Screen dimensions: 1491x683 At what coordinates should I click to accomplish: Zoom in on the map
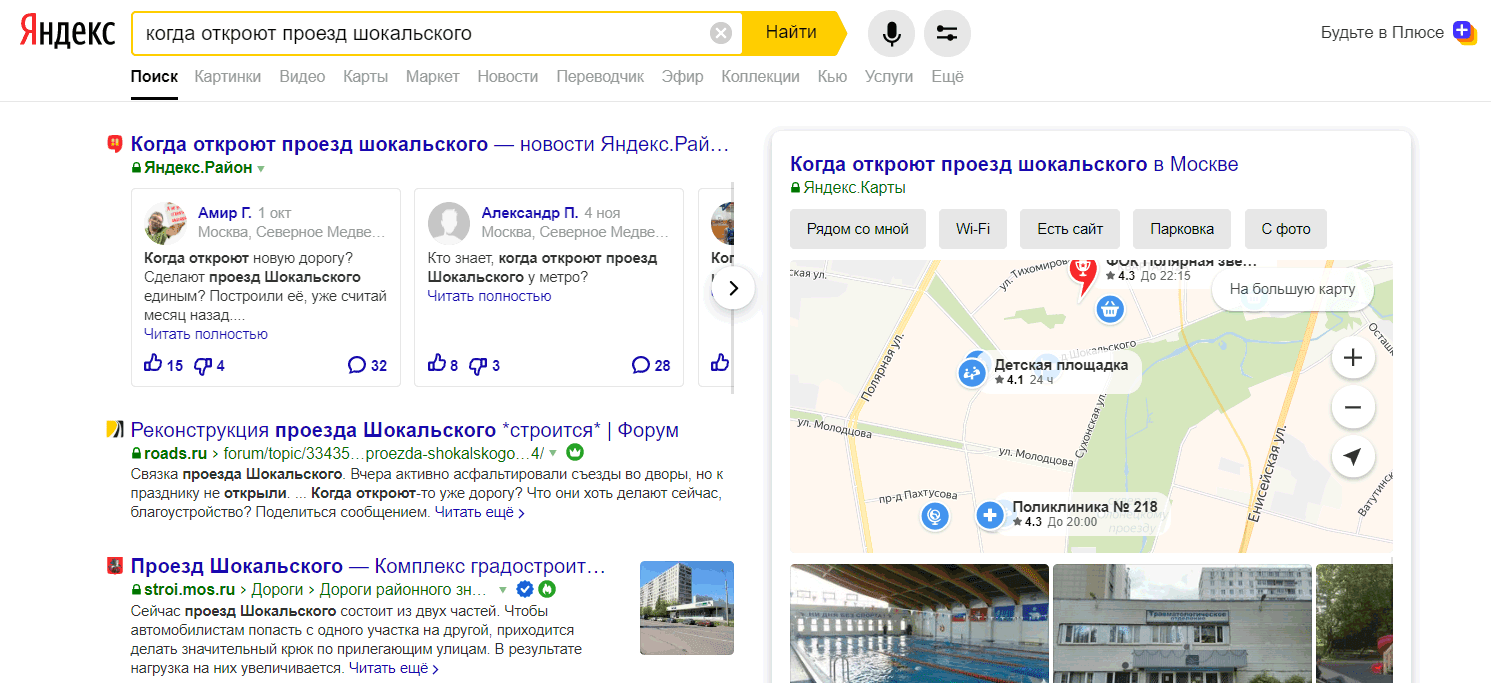tap(1353, 358)
